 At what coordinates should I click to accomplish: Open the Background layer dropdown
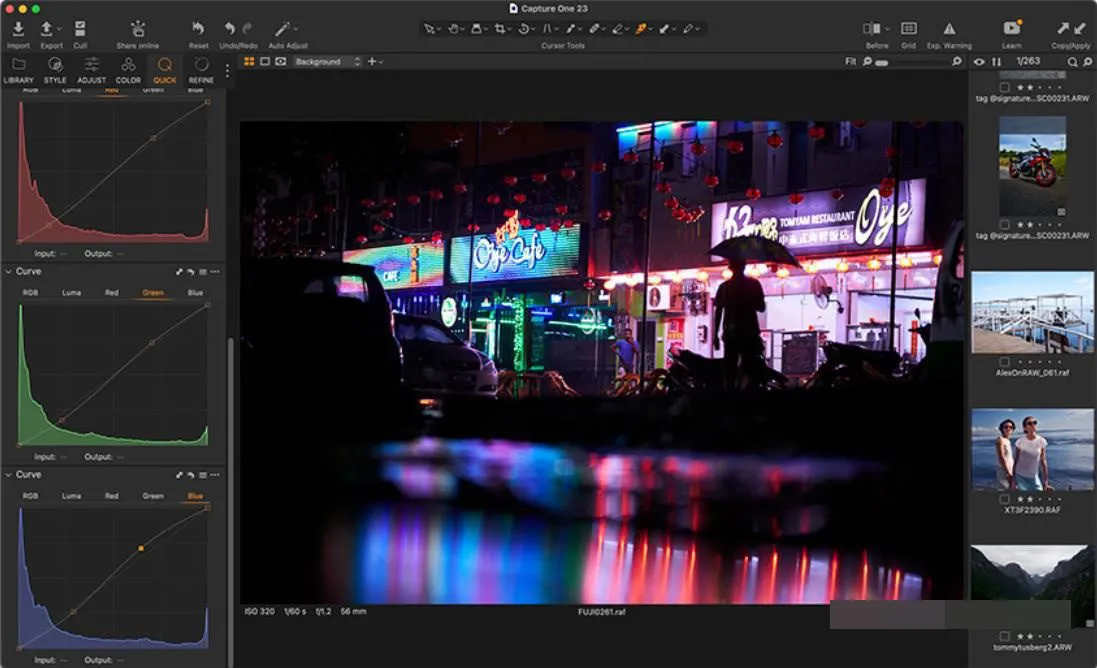pos(327,62)
